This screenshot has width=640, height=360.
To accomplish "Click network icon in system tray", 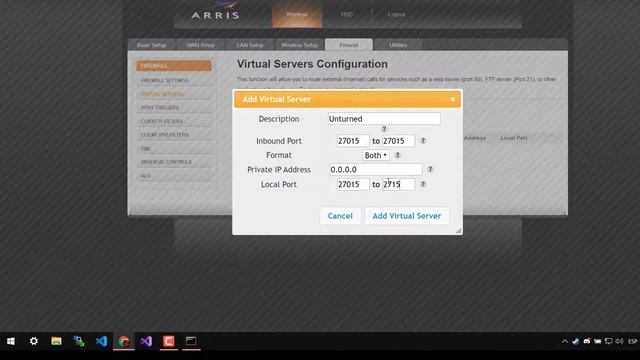I will [609, 341].
